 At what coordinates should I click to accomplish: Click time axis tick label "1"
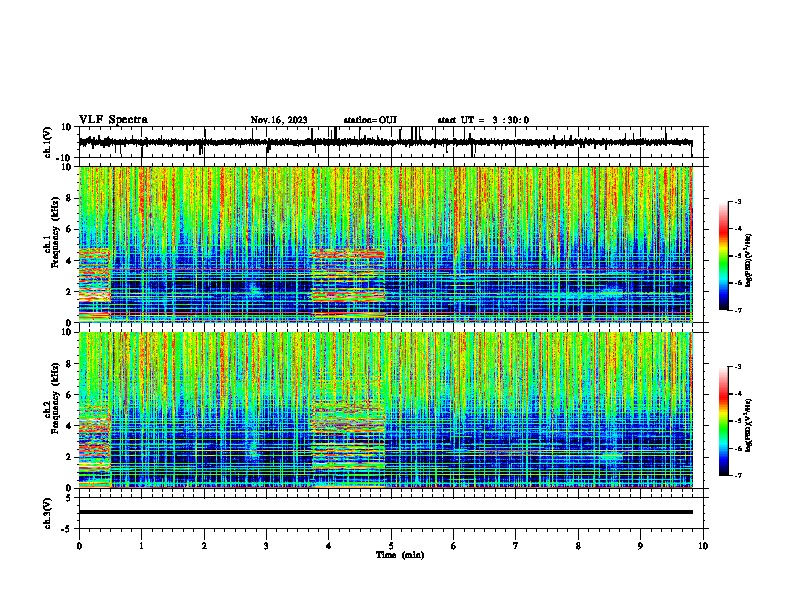pos(141,546)
